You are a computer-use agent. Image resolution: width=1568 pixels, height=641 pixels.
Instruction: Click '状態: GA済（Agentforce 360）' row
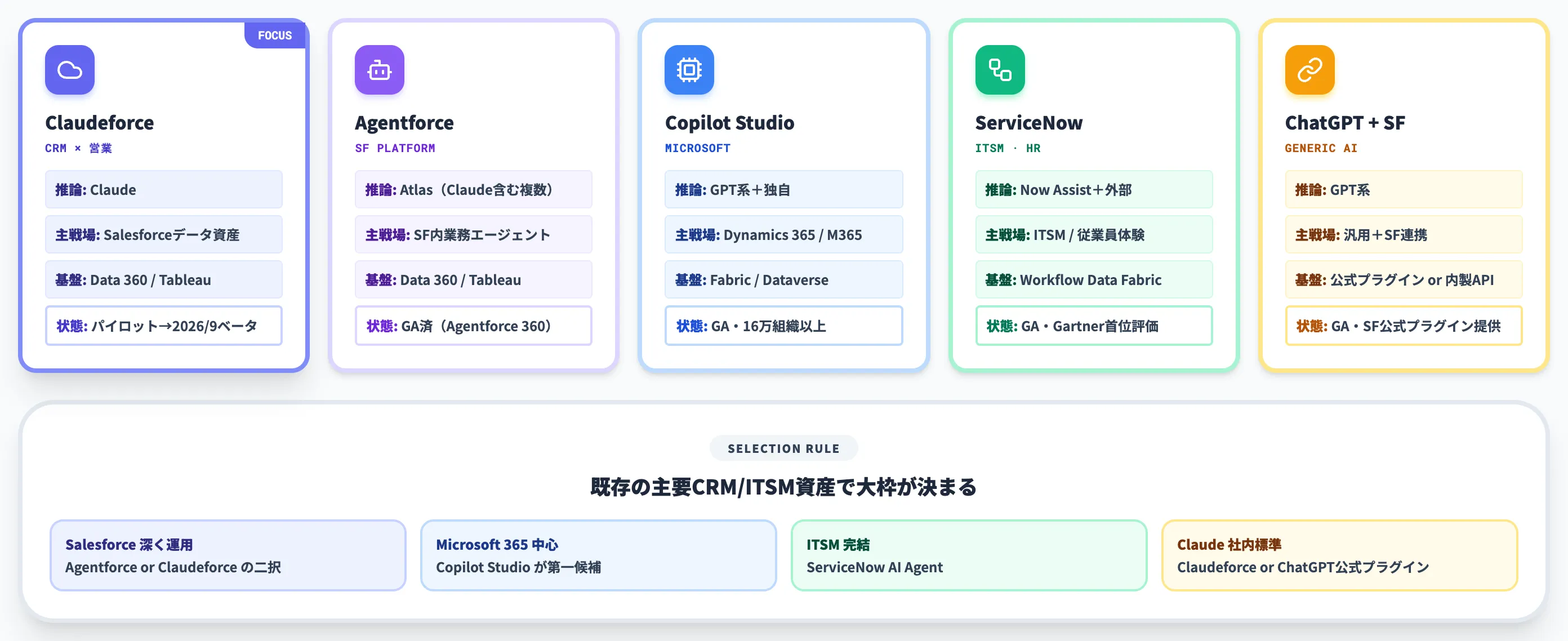[x=474, y=326]
